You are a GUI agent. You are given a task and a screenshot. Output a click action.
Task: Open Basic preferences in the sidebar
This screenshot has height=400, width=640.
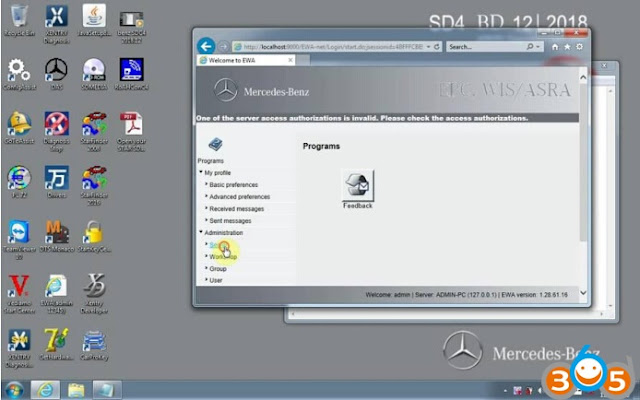[233, 184]
